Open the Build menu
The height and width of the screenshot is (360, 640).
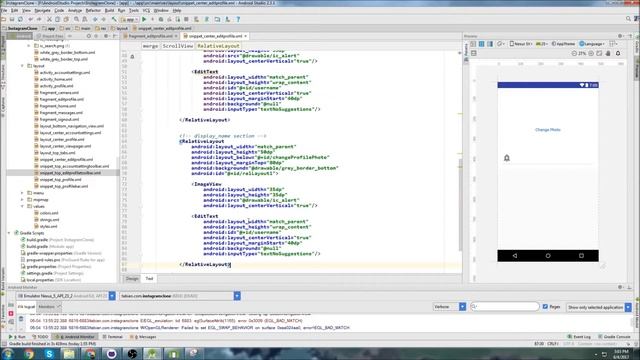click(109, 10)
